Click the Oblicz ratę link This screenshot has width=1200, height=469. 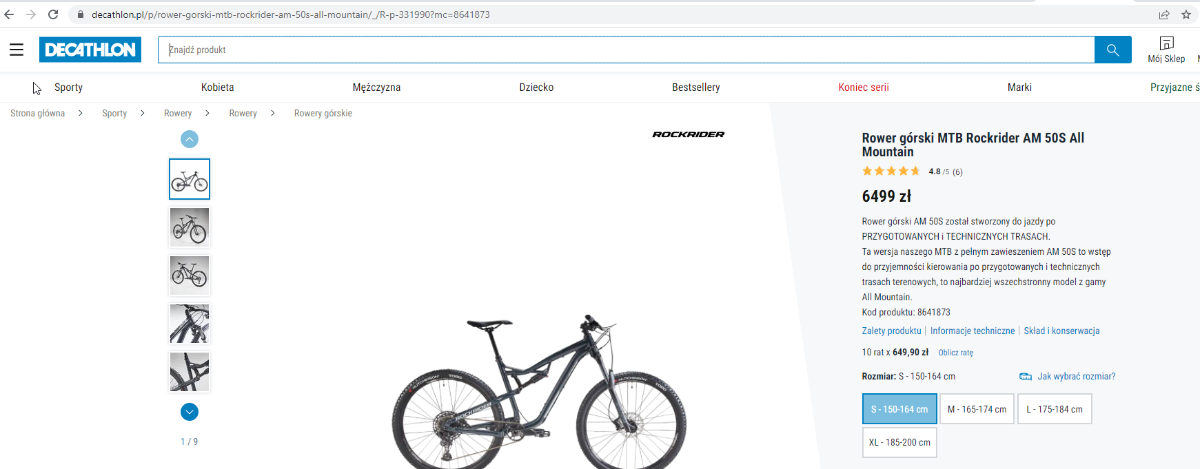coord(955,352)
